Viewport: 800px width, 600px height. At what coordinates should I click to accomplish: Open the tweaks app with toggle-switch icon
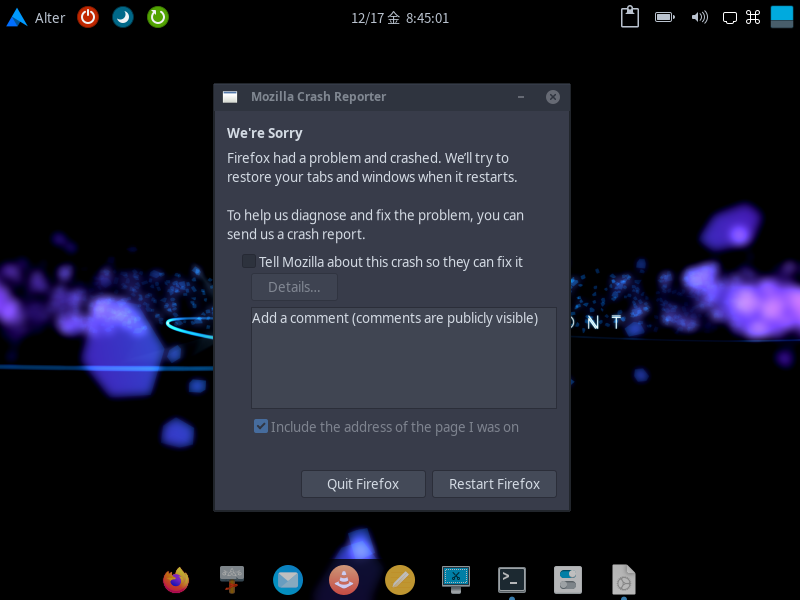[x=568, y=580]
